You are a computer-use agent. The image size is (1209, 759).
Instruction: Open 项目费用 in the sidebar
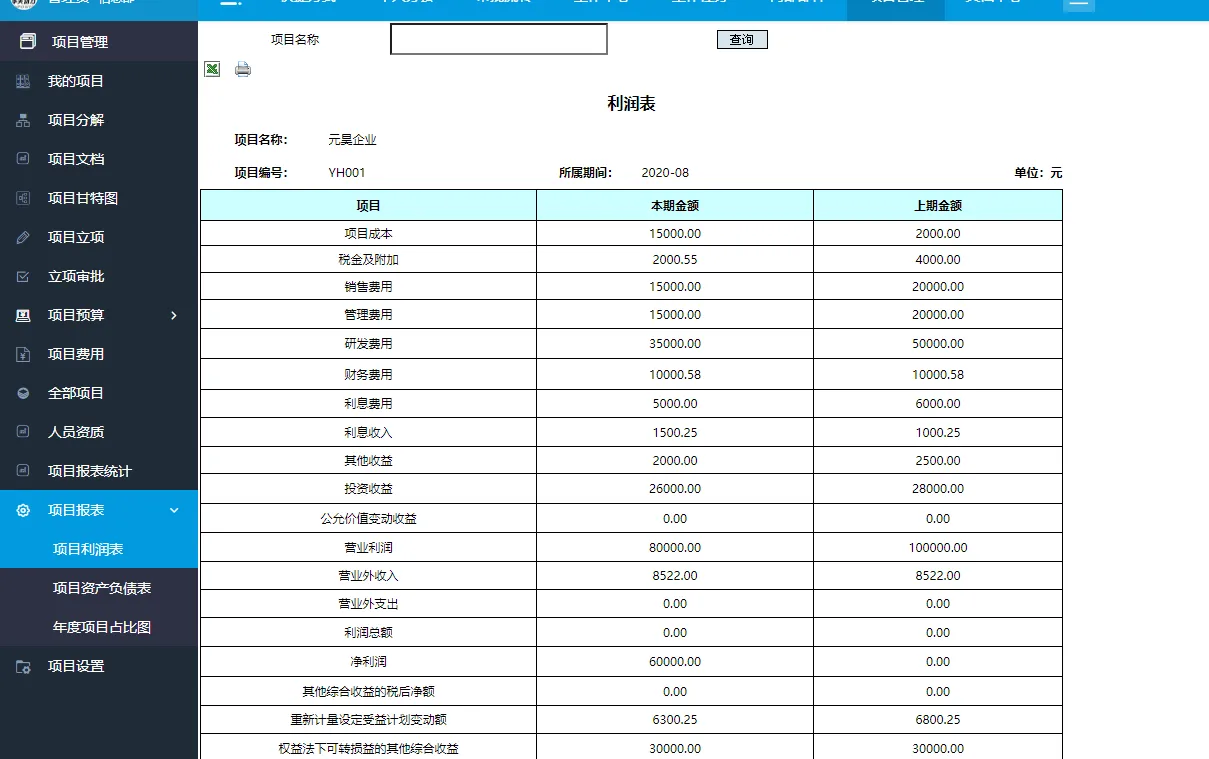pyautogui.click(x=76, y=354)
